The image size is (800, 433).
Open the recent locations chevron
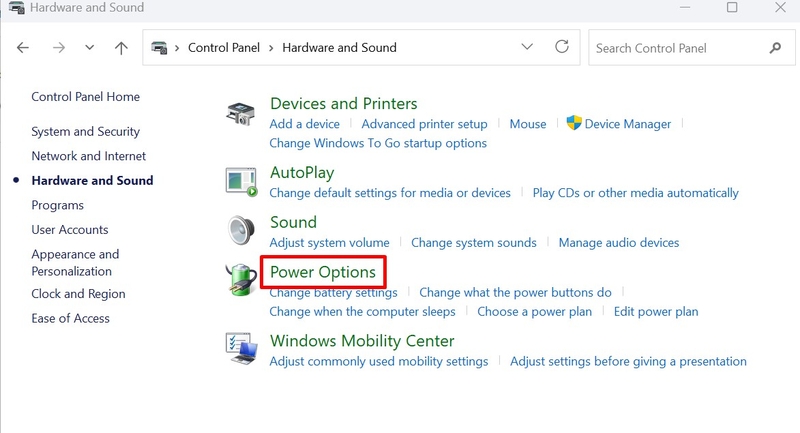(x=89, y=48)
